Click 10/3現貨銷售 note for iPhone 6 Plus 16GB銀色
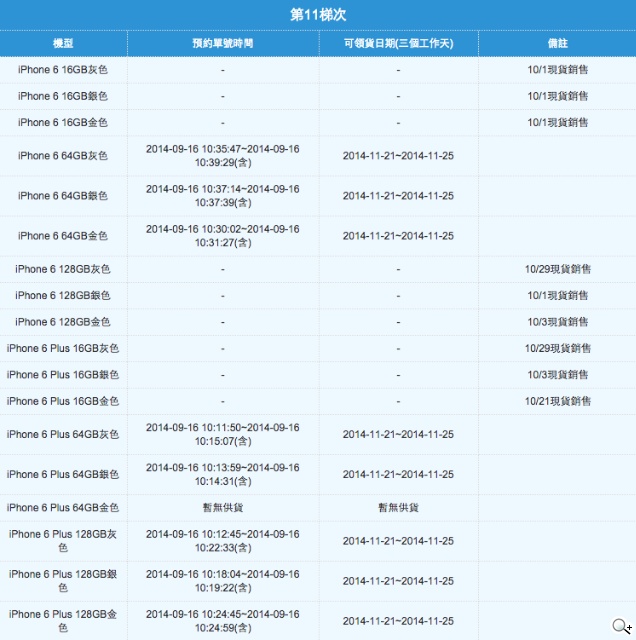The width and height of the screenshot is (636, 640). [x=558, y=375]
